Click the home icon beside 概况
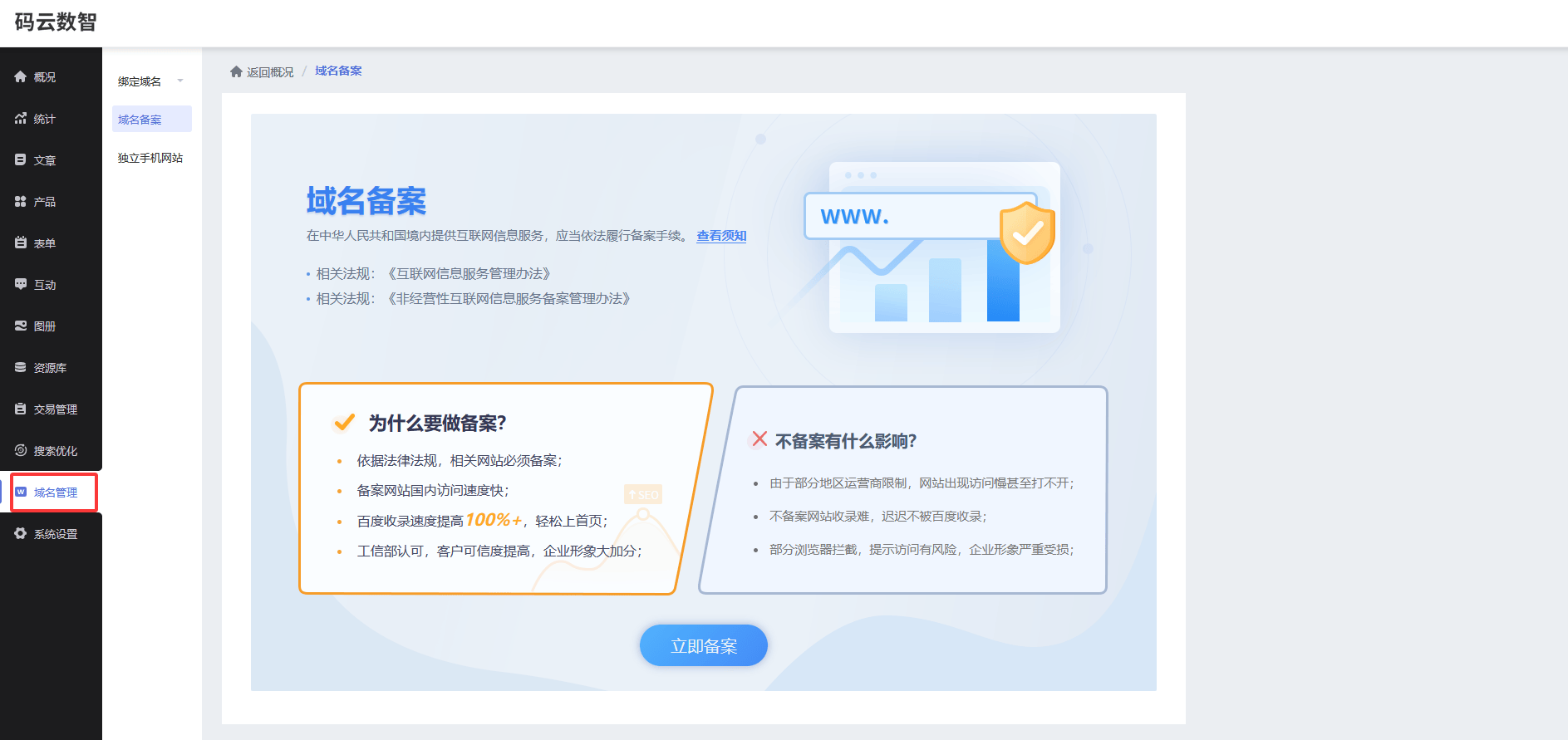 [x=21, y=76]
